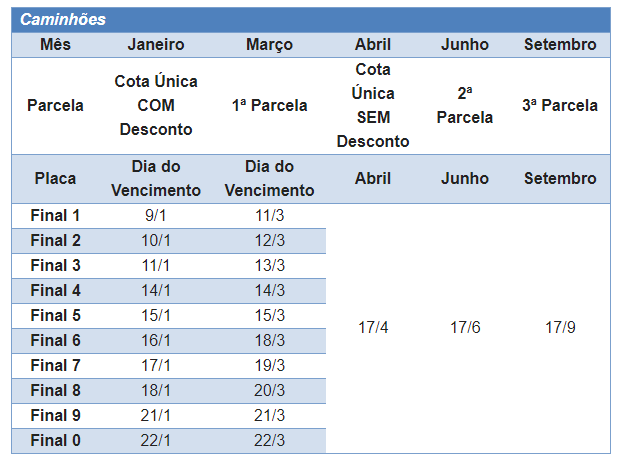Click the 16/1 due date cell
This screenshot has height=467, width=618.
click(156, 341)
